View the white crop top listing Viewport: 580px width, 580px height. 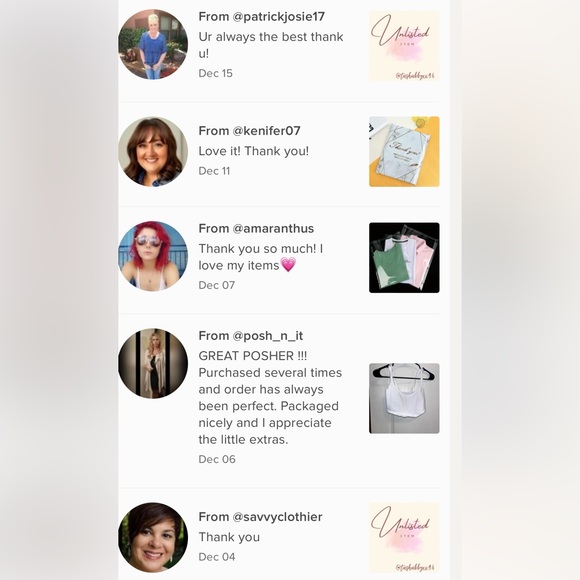tap(404, 398)
